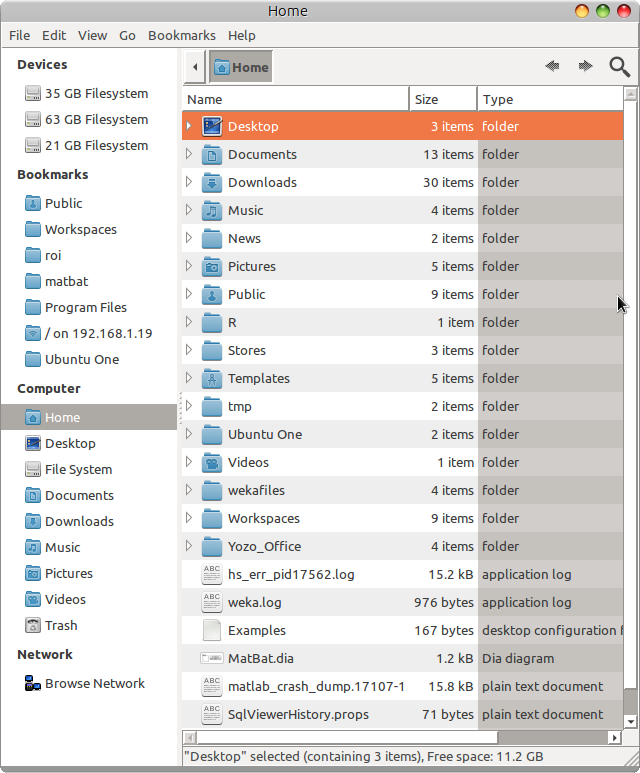
Task: Go back with the left arrow icon
Action: (552, 66)
